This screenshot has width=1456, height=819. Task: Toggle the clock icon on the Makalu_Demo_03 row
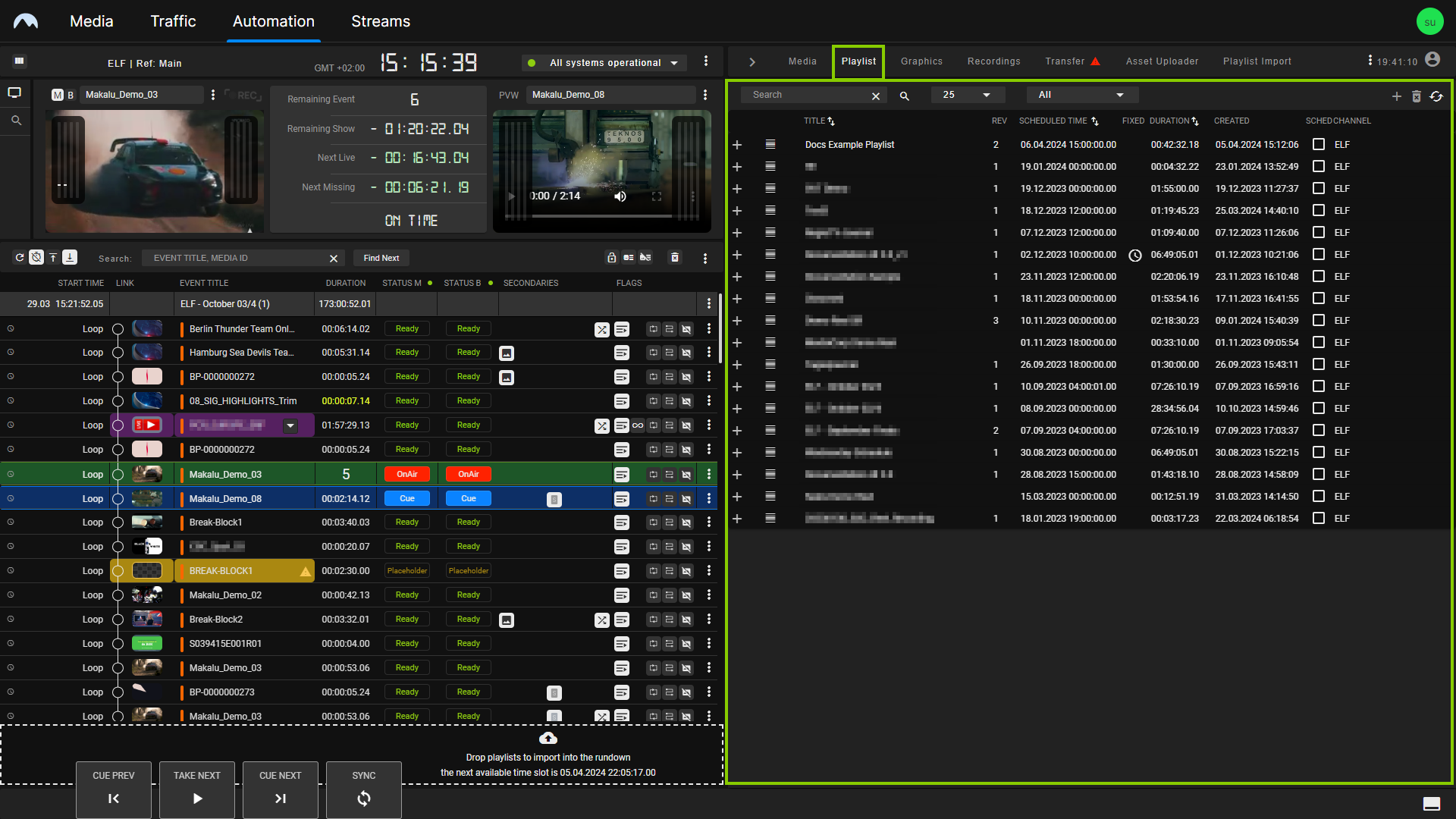[10, 474]
